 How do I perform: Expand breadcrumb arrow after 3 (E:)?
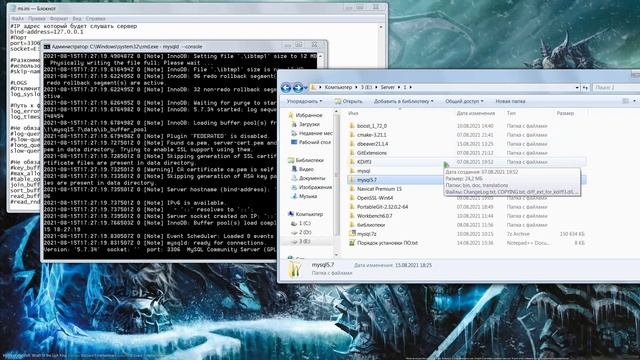point(376,87)
